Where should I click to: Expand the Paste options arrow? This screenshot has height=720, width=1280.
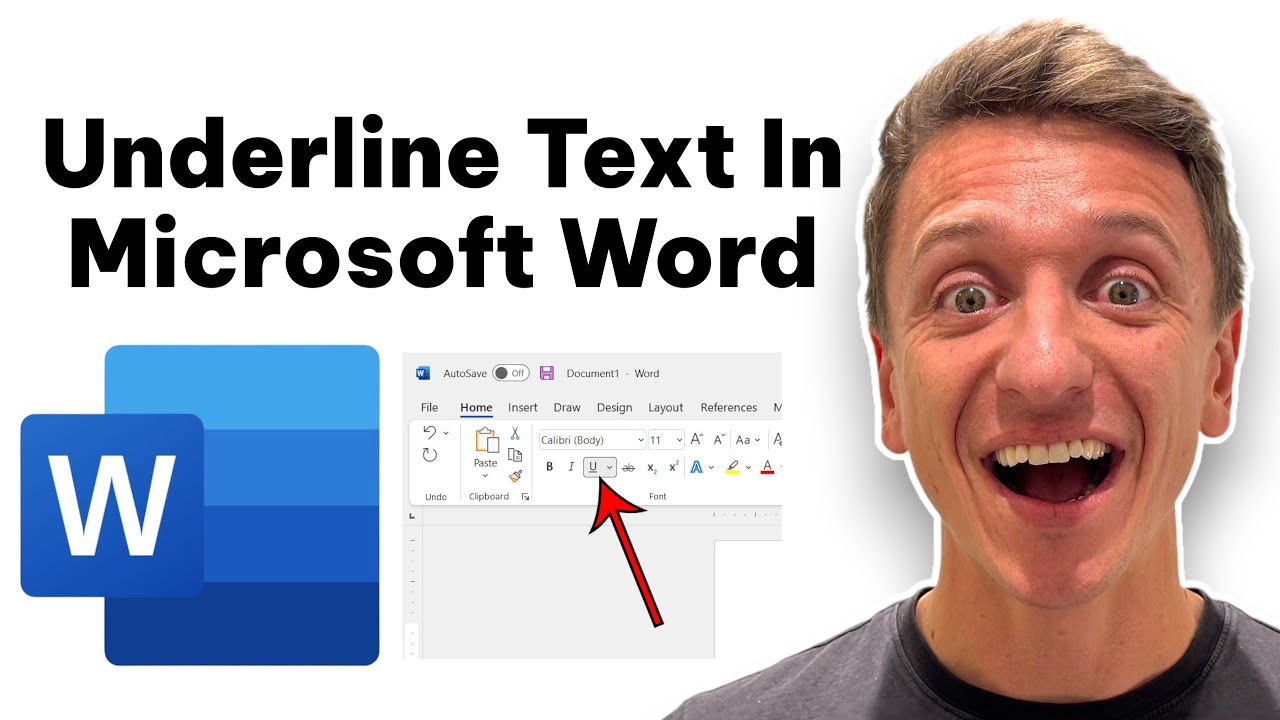coord(486,476)
